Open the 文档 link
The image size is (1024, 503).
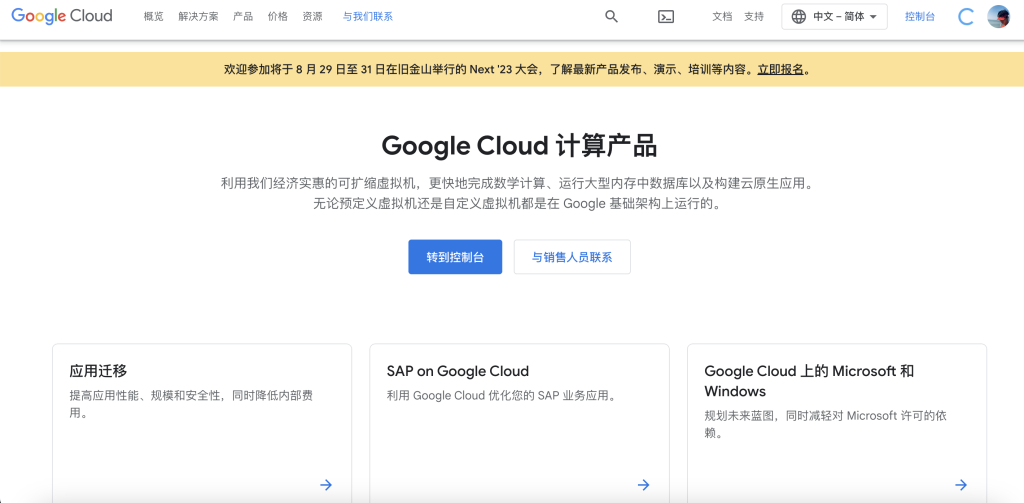(x=722, y=17)
